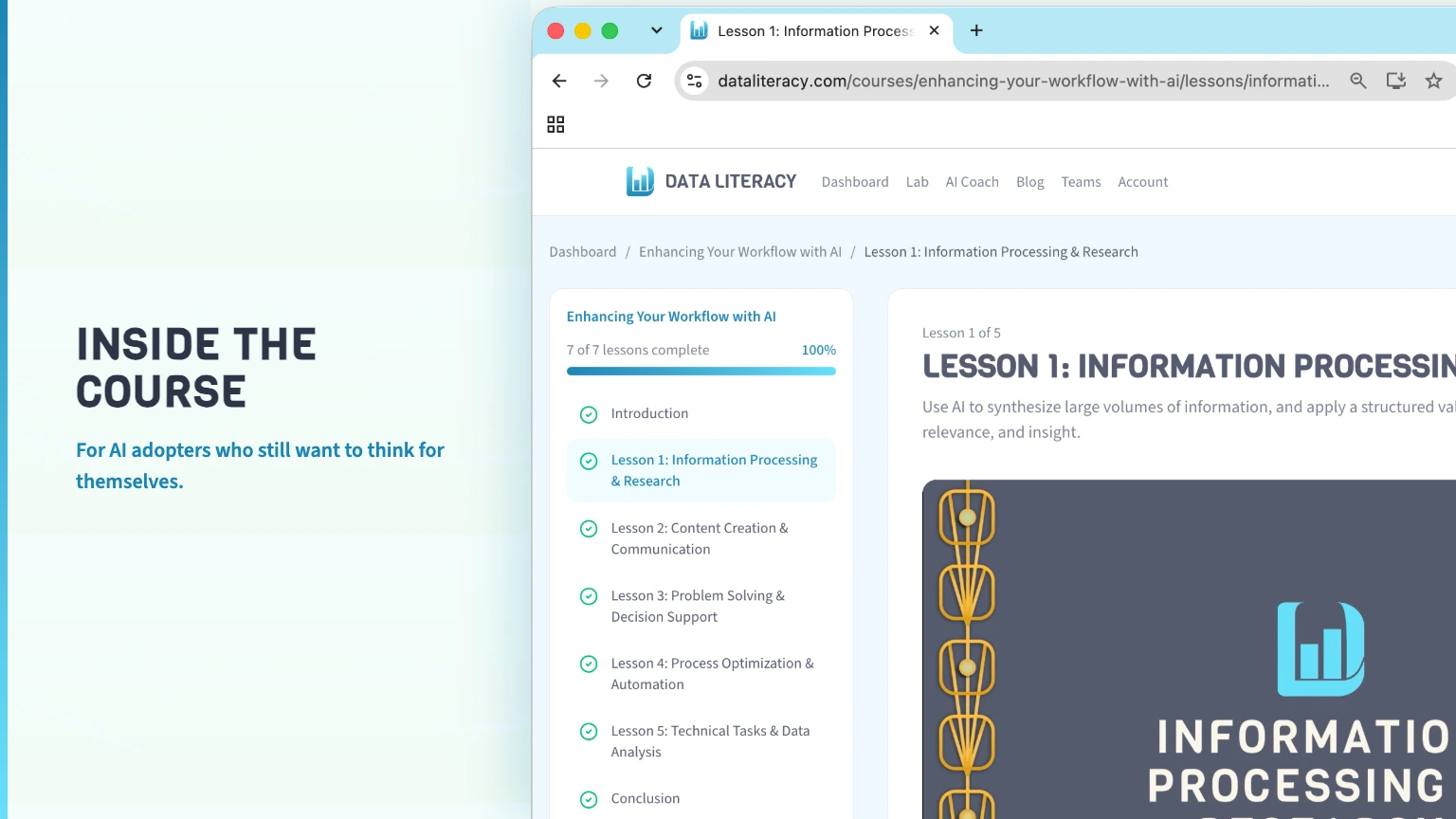Click the Data Literacy logo icon

640,181
